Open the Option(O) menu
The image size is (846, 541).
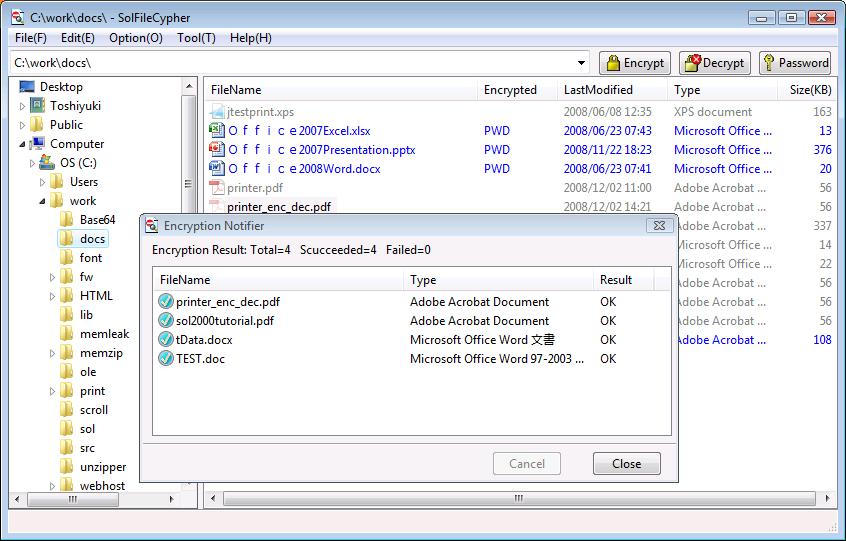coord(135,38)
